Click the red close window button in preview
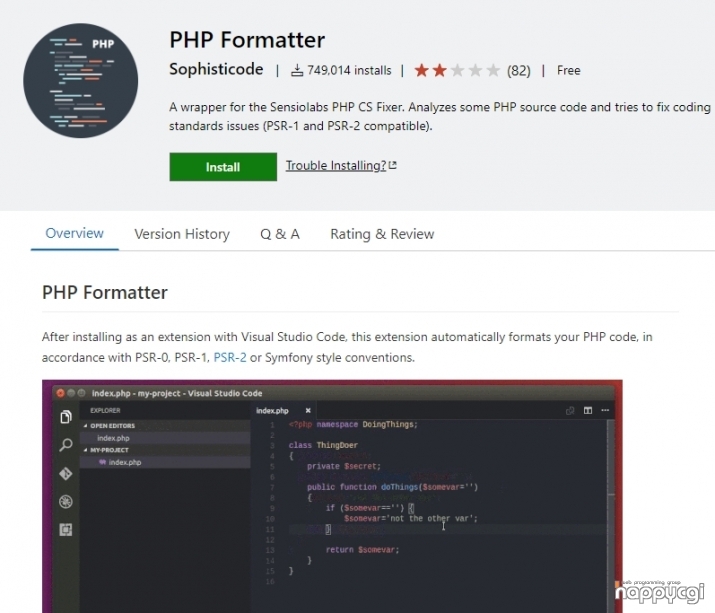The width and height of the screenshot is (715, 613). [x=60, y=393]
